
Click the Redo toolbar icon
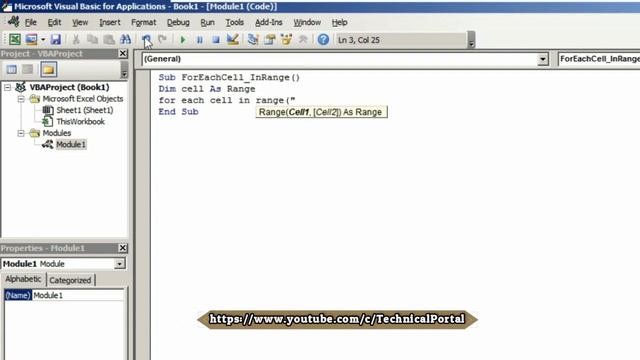(x=162, y=40)
